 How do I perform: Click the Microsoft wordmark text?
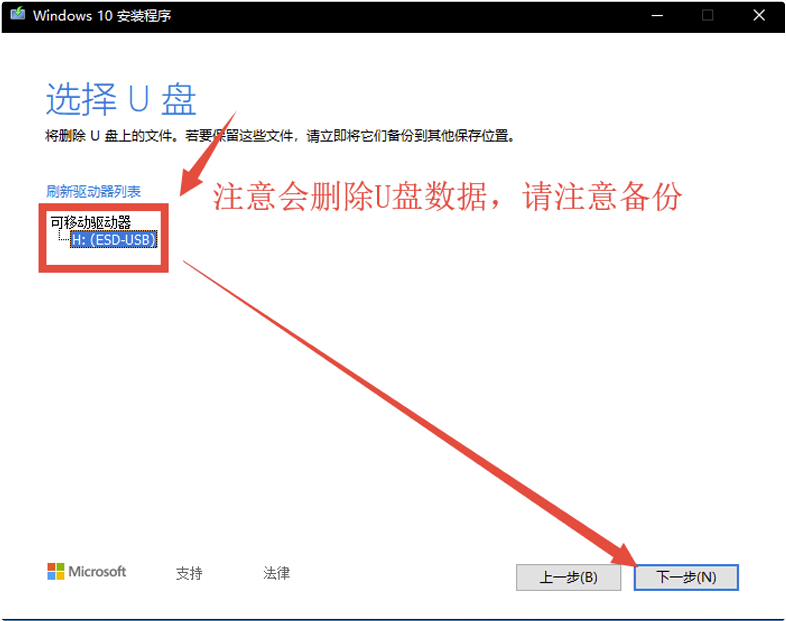97,572
